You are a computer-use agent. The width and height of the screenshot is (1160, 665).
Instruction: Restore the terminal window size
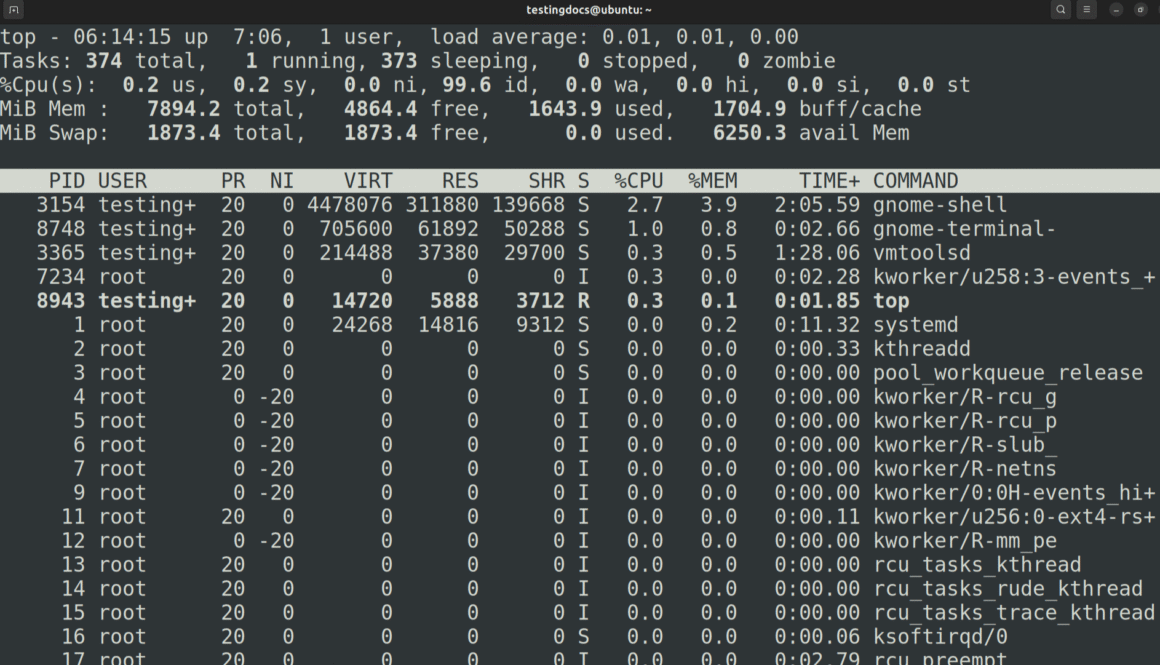pos(1140,10)
